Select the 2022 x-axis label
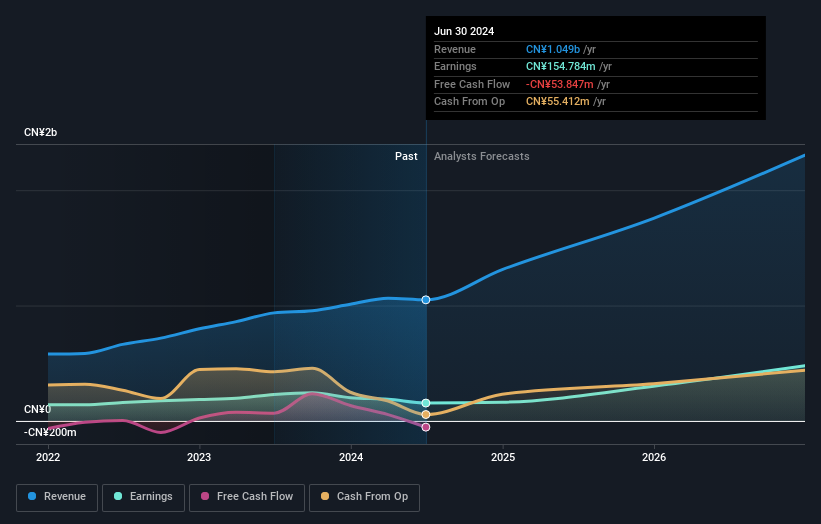Image resolution: width=821 pixels, height=524 pixels. (x=48, y=458)
